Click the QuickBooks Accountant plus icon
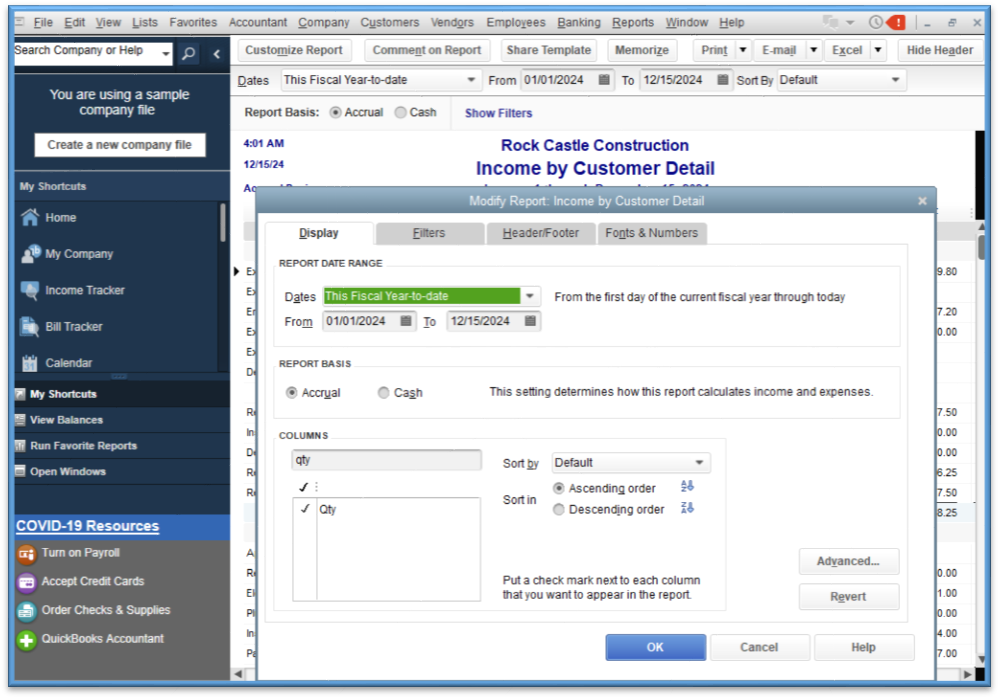The height and width of the screenshot is (699, 1000). [26, 640]
